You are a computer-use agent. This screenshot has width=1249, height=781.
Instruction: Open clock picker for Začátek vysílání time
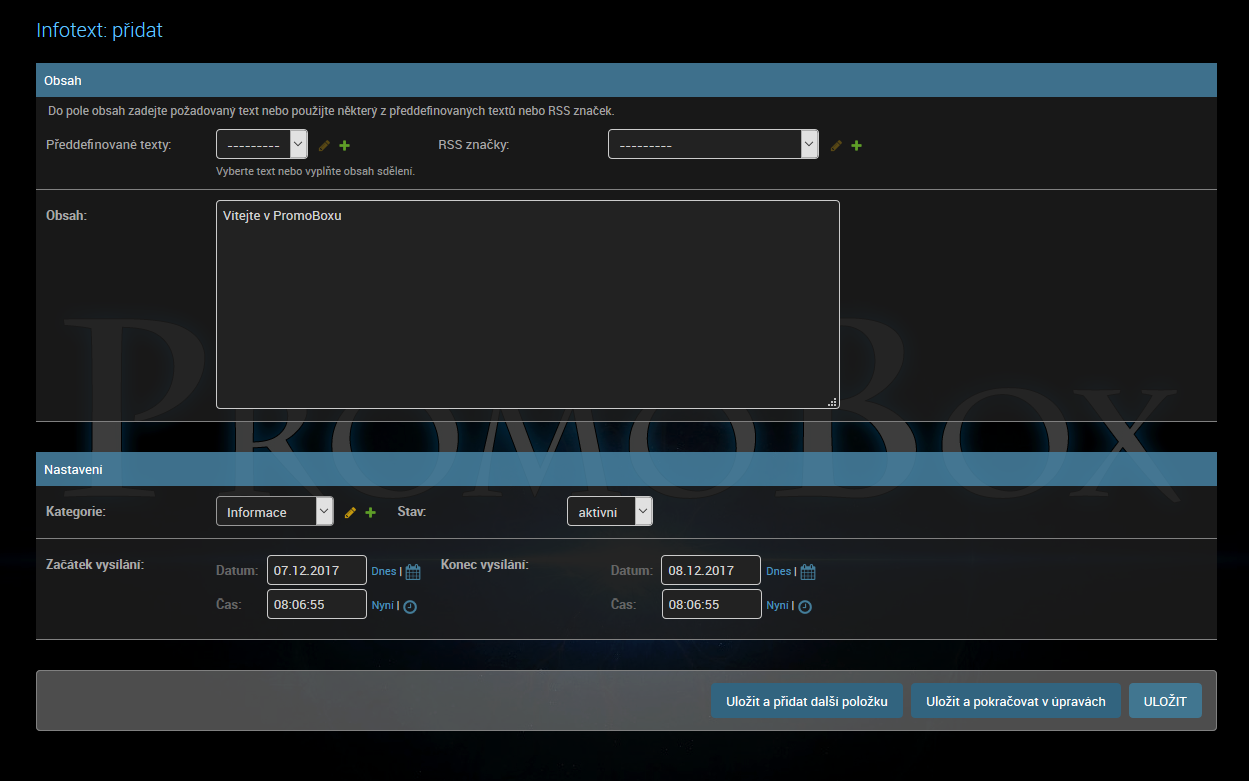pyautogui.click(x=410, y=606)
